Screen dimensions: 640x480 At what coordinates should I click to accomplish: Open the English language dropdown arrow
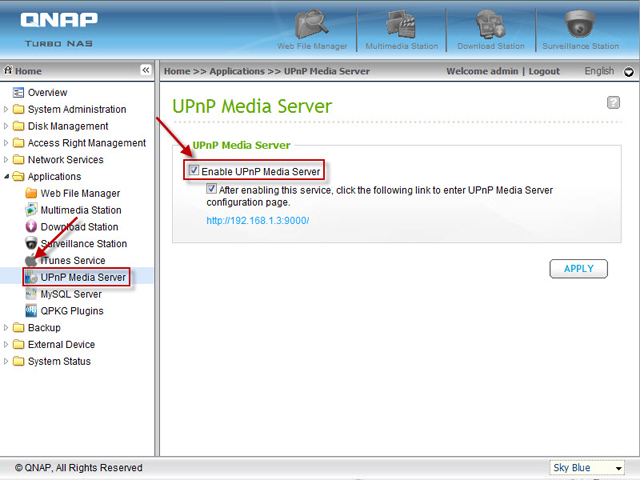click(x=629, y=72)
